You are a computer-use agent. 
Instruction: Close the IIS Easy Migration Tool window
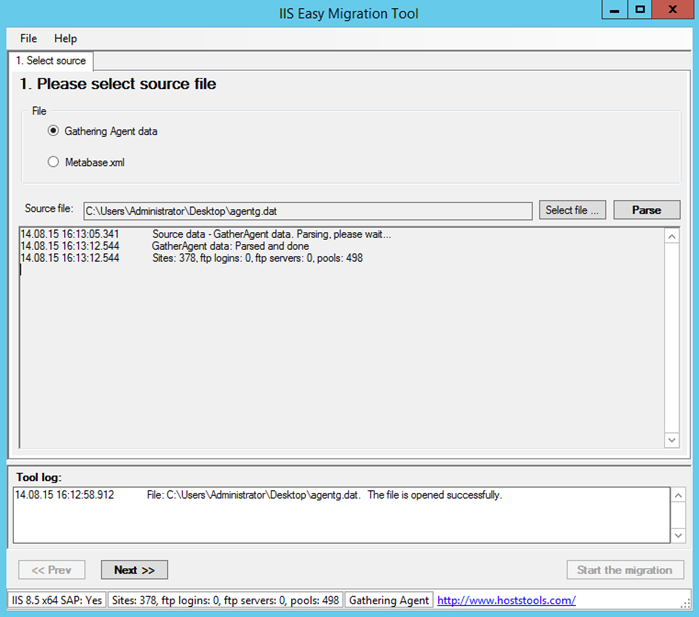click(673, 9)
